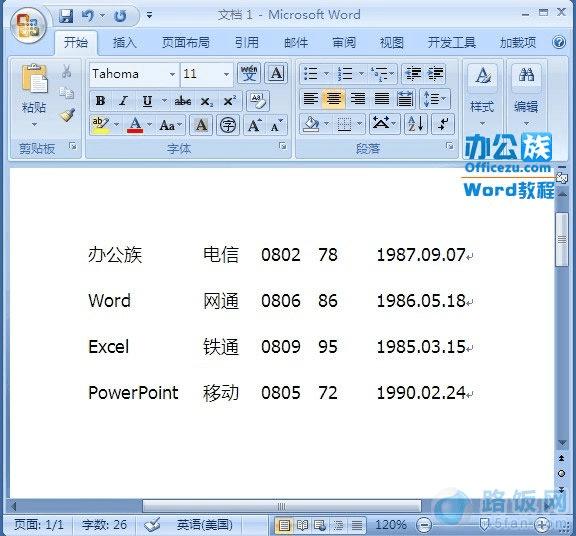Viewport: 576px width, 536px height.
Task: Open the line spacing dropdown
Action: [435, 99]
